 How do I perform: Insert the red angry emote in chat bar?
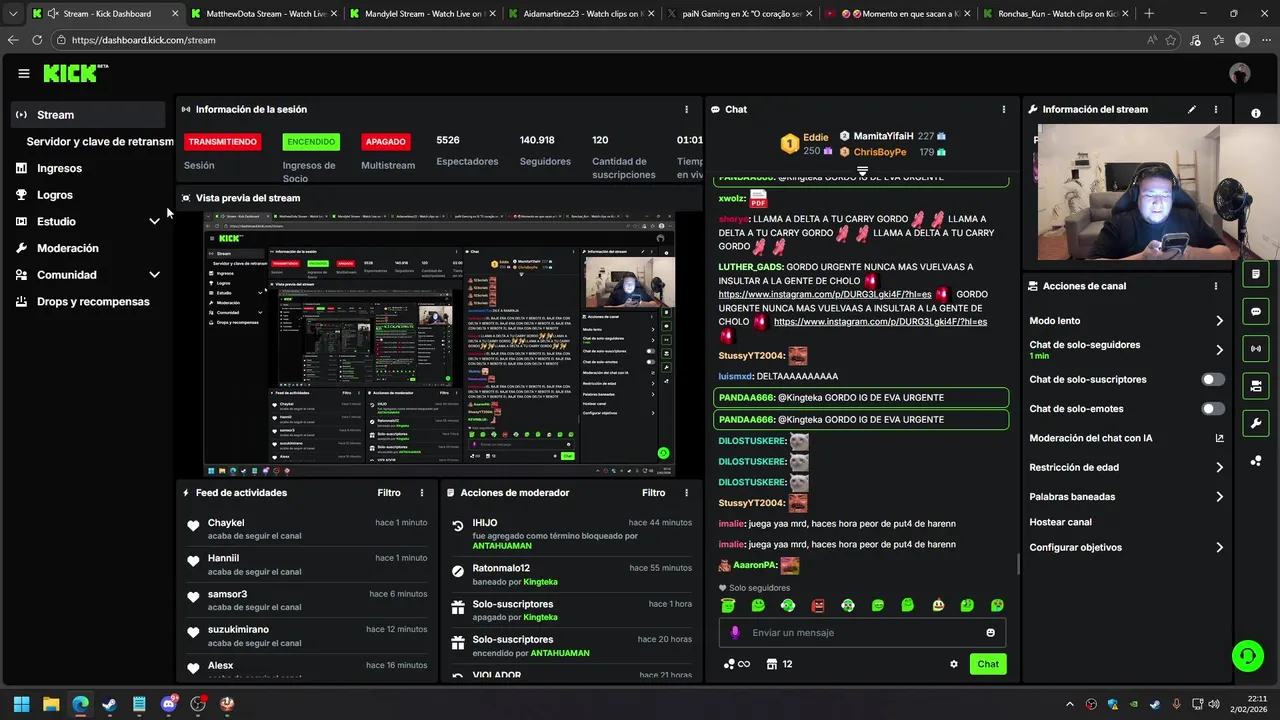click(818, 605)
